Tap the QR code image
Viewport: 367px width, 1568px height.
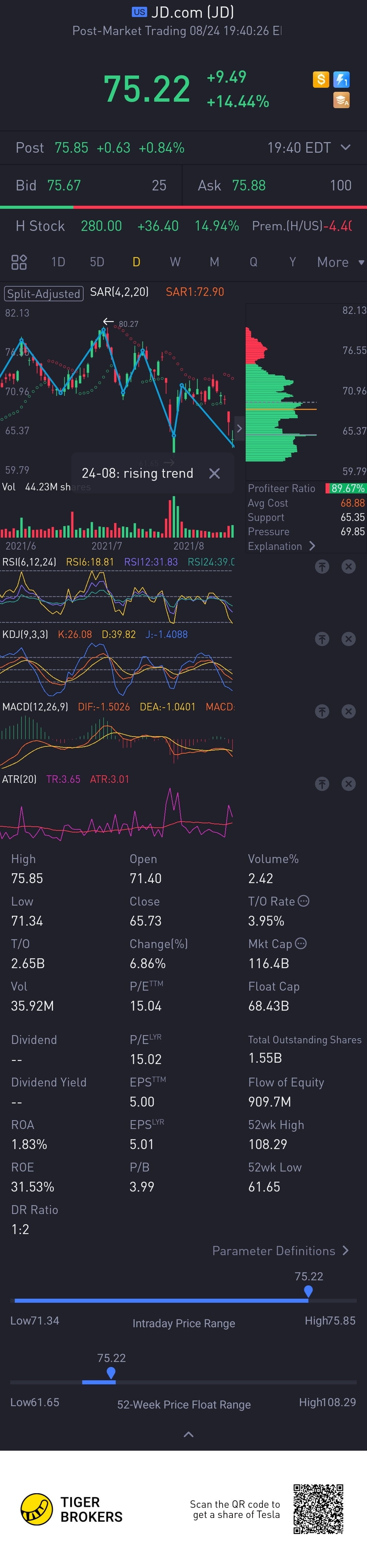point(318,1509)
